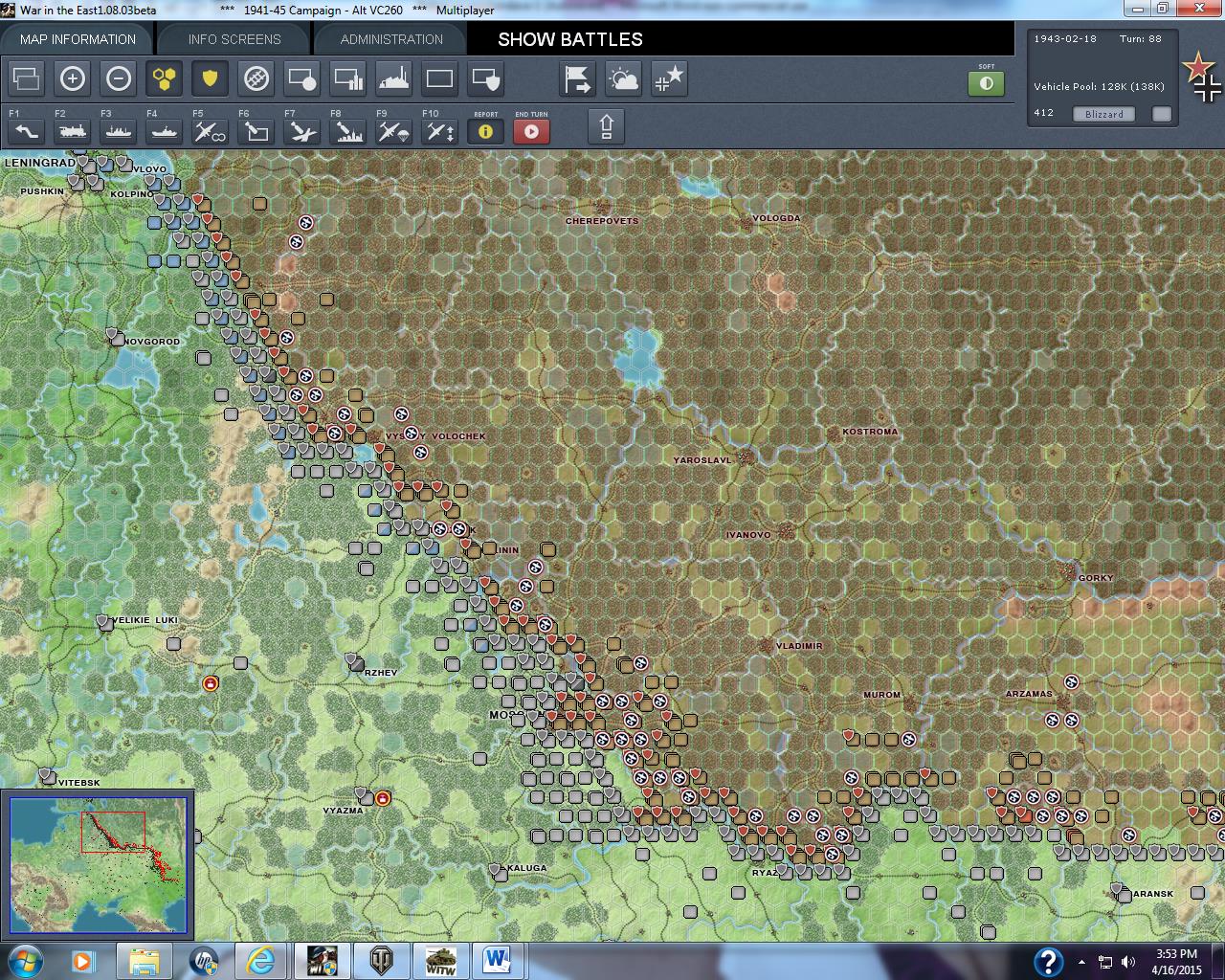The image size is (1225, 980).
Task: Select the F4 amphibious transport icon
Action: pyautogui.click(x=163, y=131)
